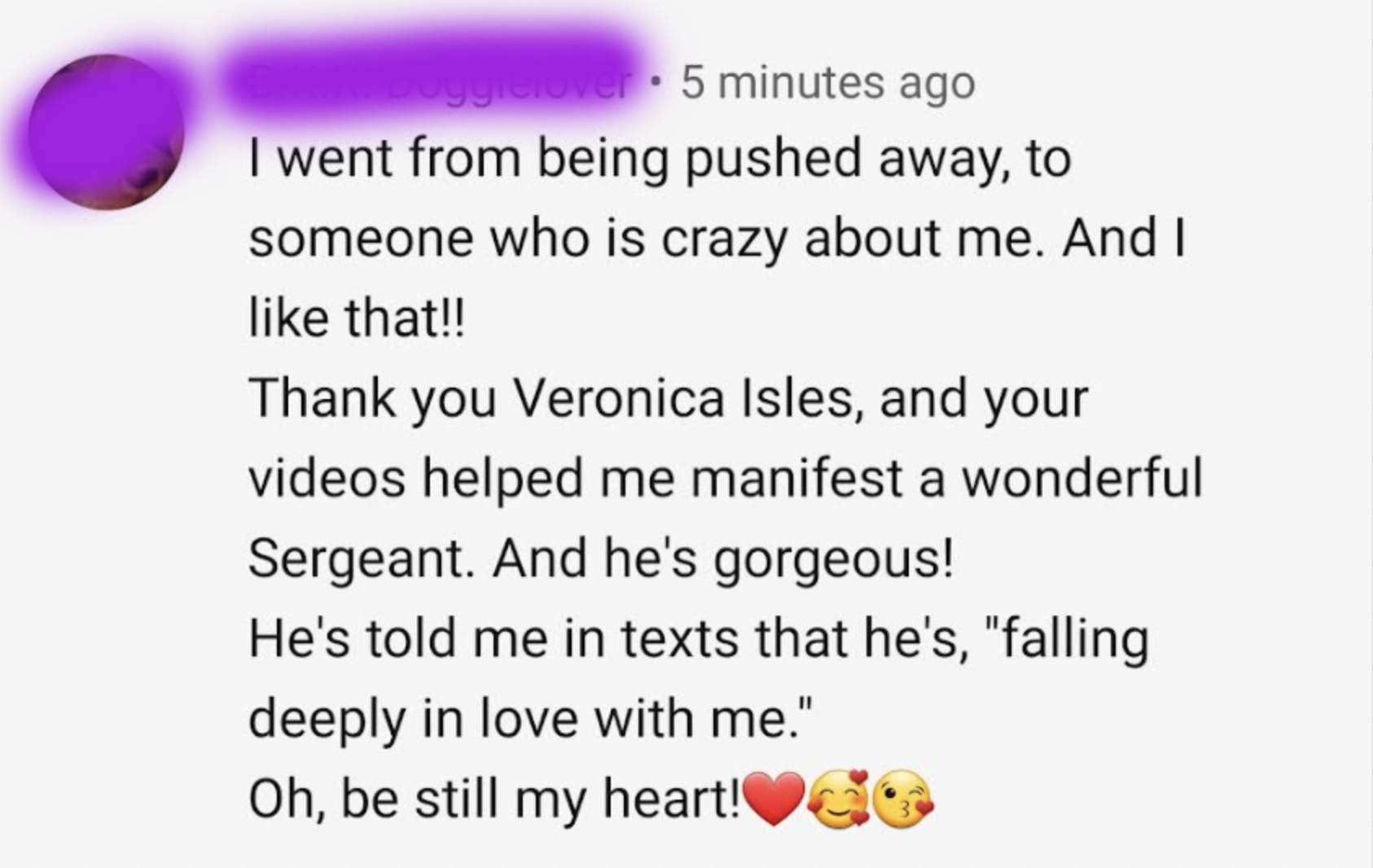Click the text 'Oh, be still my heart!'
The width and height of the screenshot is (1373, 868).
[494, 800]
